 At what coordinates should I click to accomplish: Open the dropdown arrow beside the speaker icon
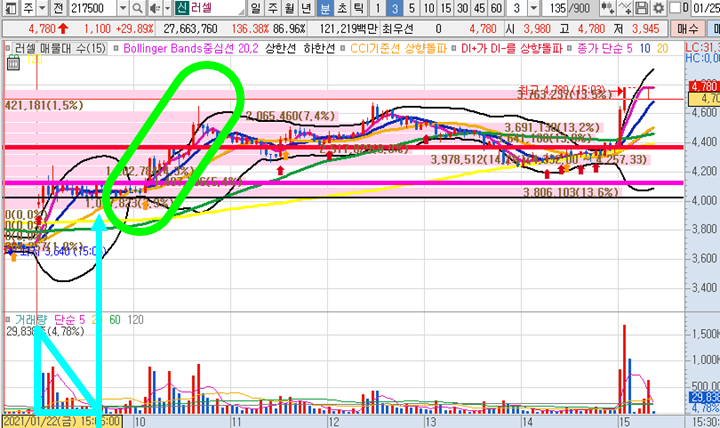tap(167, 8)
